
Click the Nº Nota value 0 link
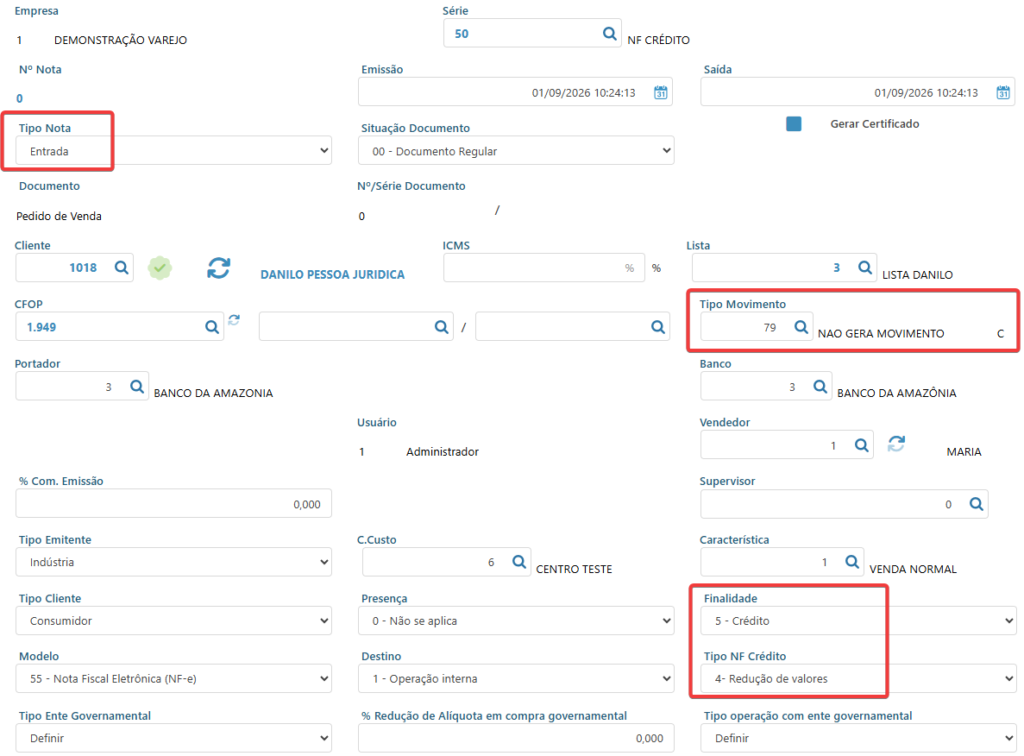tap(20, 99)
